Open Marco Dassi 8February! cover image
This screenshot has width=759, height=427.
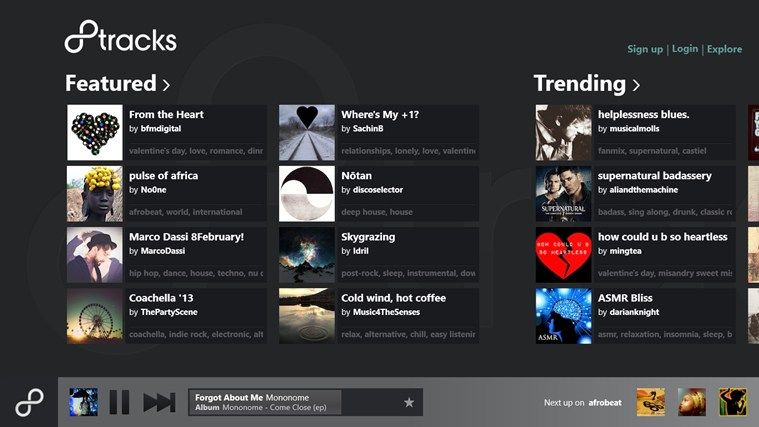[x=95, y=255]
